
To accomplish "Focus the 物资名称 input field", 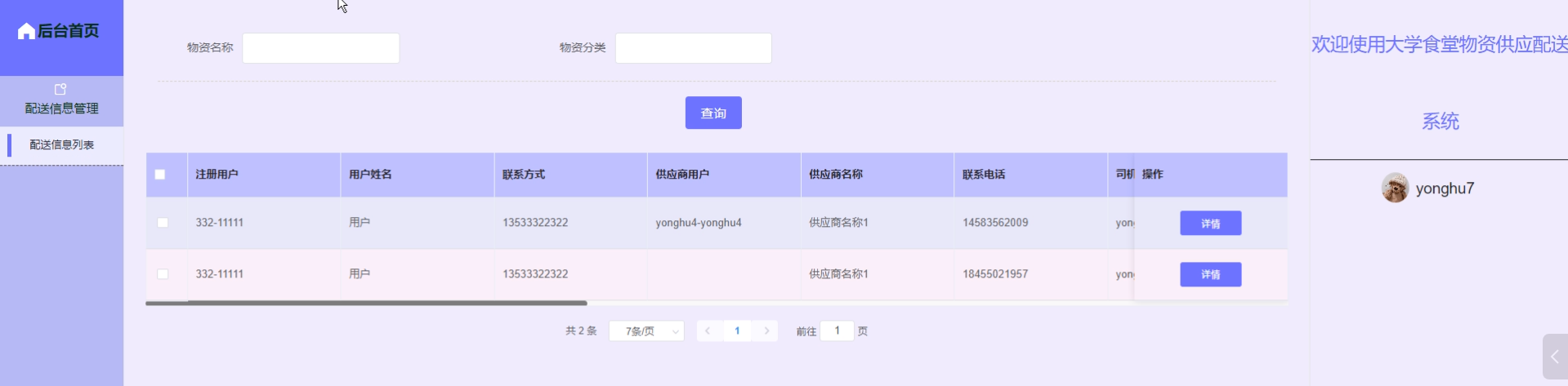I will coord(320,48).
